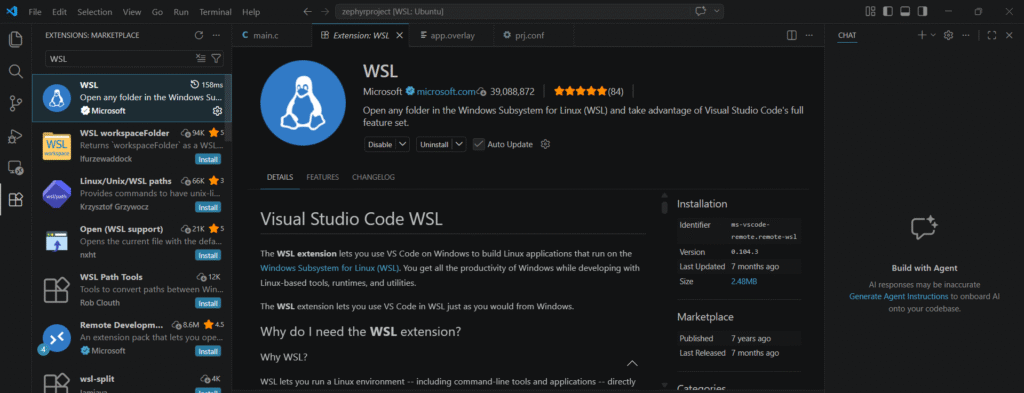The width and height of the screenshot is (1024, 393).
Task: Click the gear next to Auto Update
Action: click(545, 144)
